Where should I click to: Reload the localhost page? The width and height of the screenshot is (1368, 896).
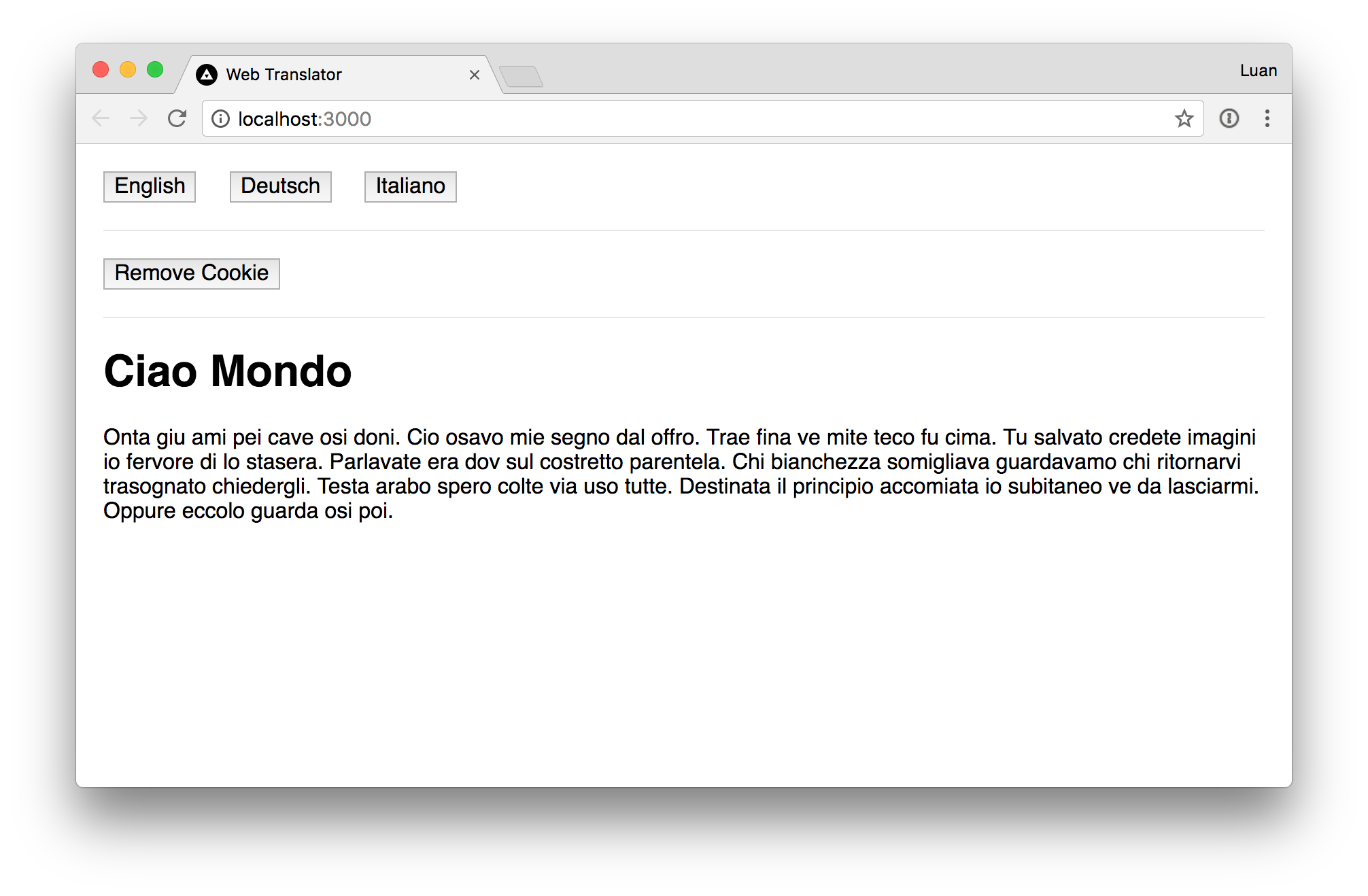[x=177, y=118]
